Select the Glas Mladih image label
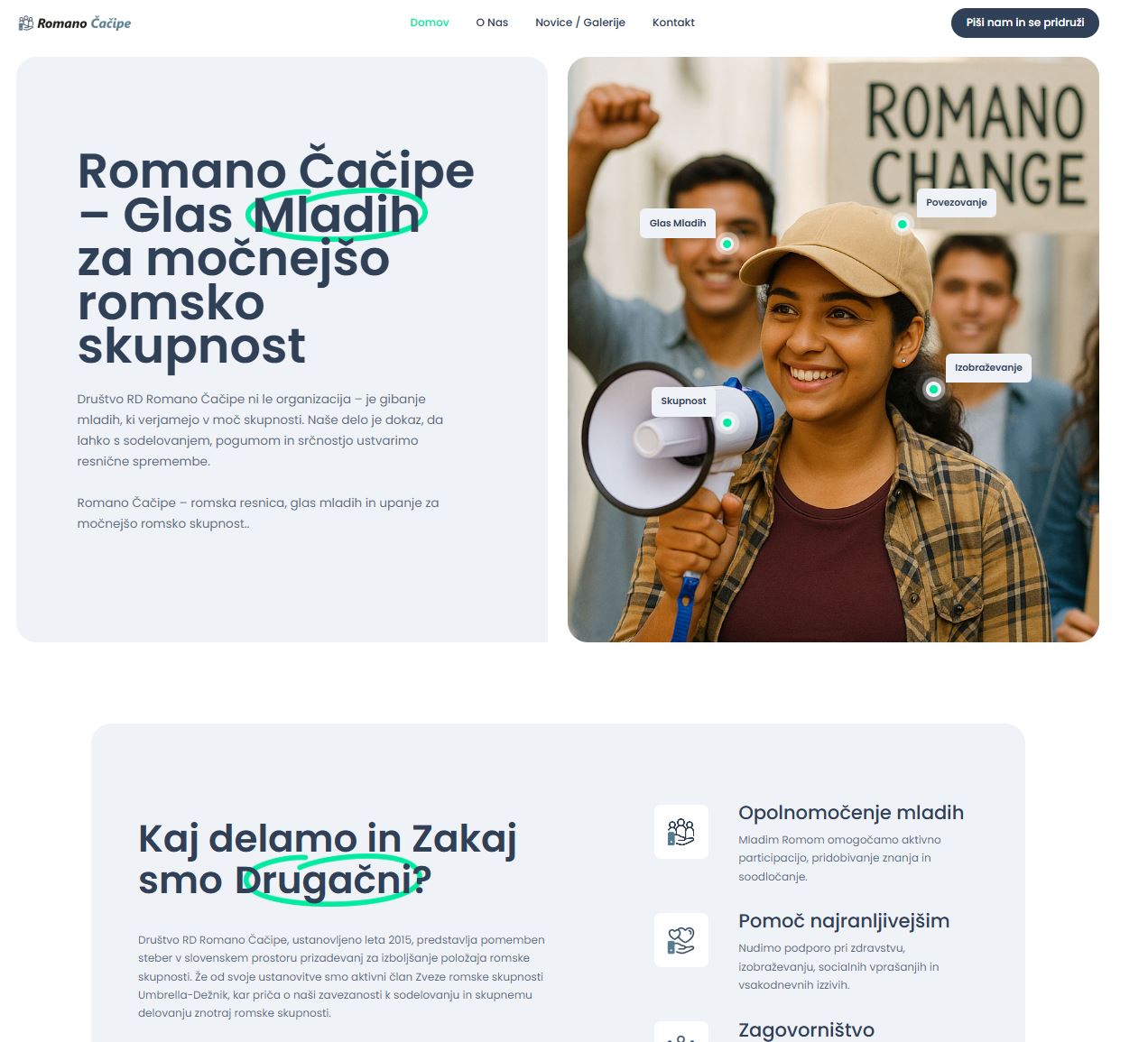The image size is (1148, 1042). click(x=678, y=223)
